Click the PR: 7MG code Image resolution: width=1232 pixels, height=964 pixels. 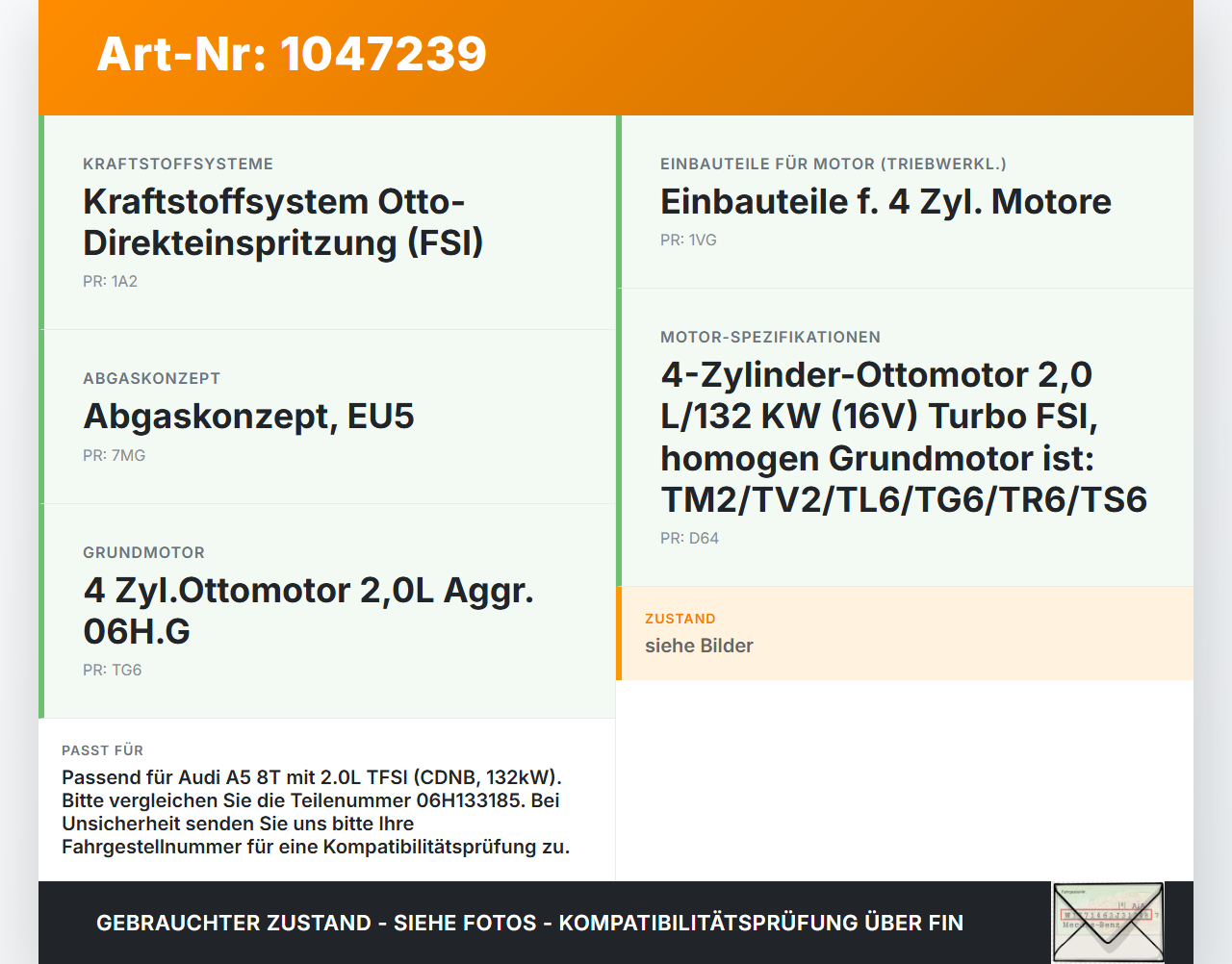coord(114,455)
